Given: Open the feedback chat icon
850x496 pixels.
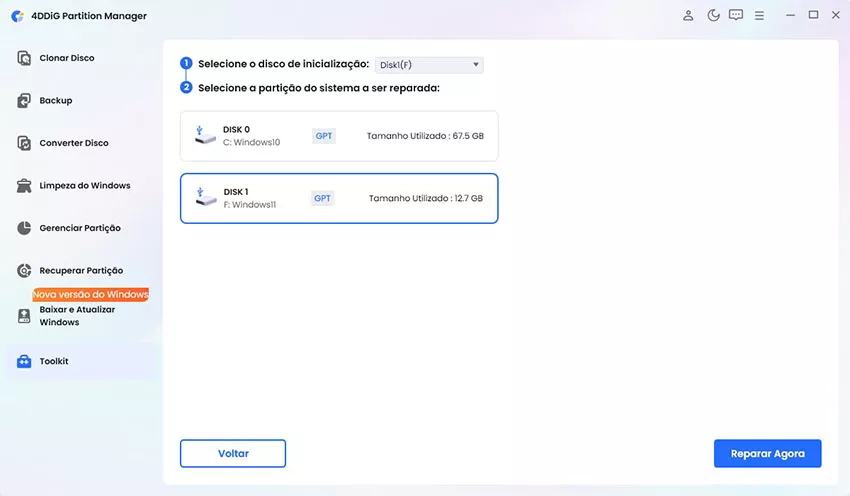Looking at the screenshot, I should [x=736, y=15].
